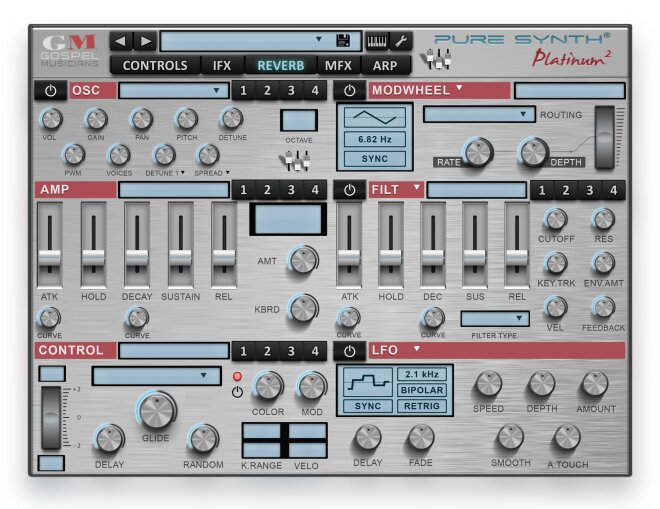Go to the previous preset arrow
This screenshot has height=509, width=660.
(121, 41)
